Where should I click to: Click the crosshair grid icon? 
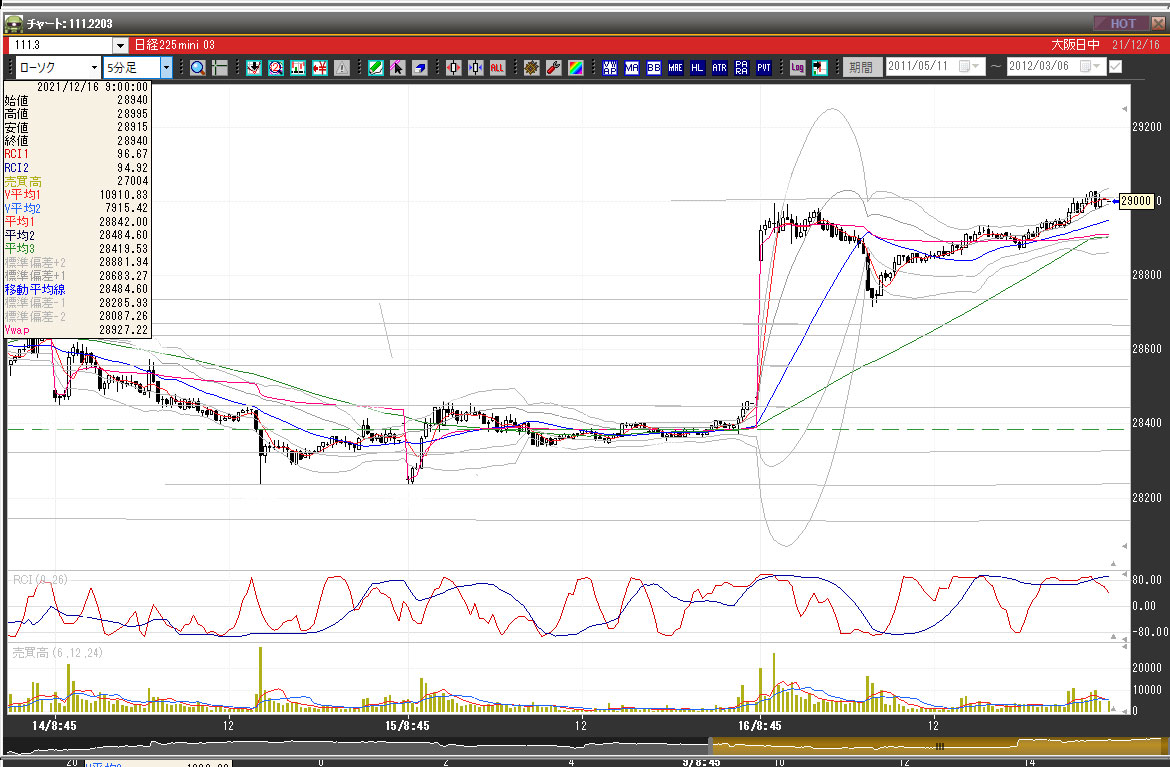tap(219, 68)
